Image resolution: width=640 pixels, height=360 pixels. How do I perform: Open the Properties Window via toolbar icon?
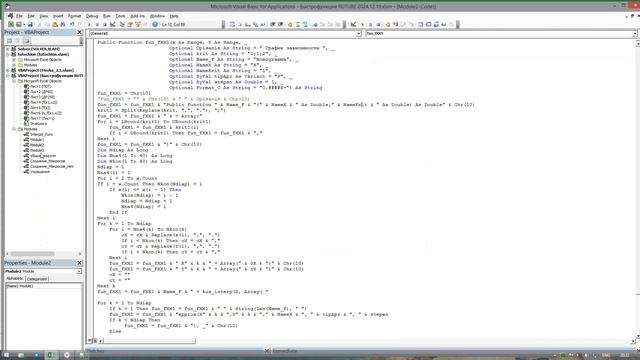130,24
